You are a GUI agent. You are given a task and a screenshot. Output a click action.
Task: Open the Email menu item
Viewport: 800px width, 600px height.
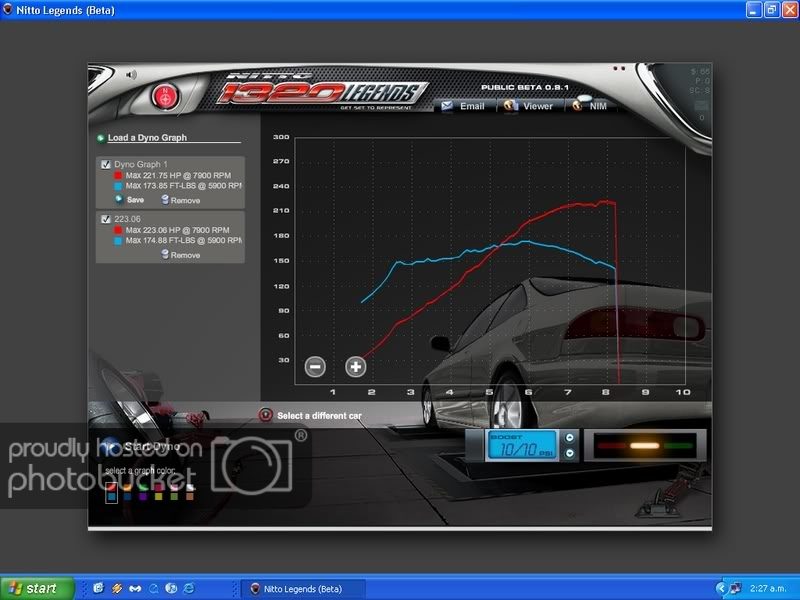[x=472, y=106]
